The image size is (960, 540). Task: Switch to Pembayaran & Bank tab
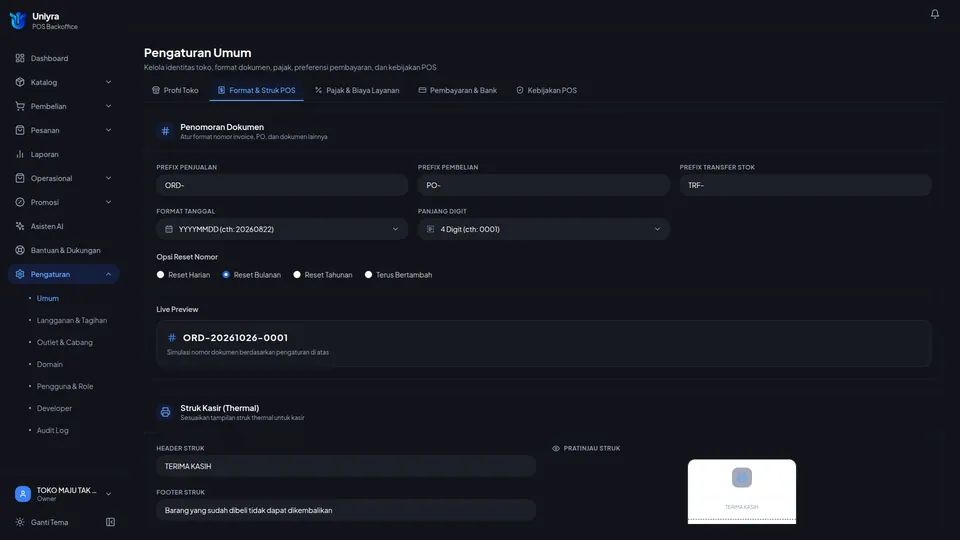click(457, 90)
